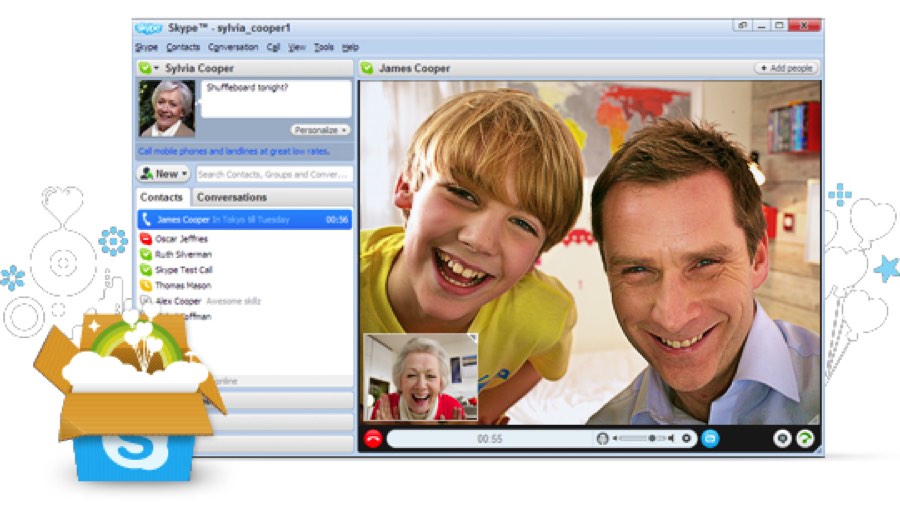Click Skype Test Call's green status icon

[x=146, y=270]
